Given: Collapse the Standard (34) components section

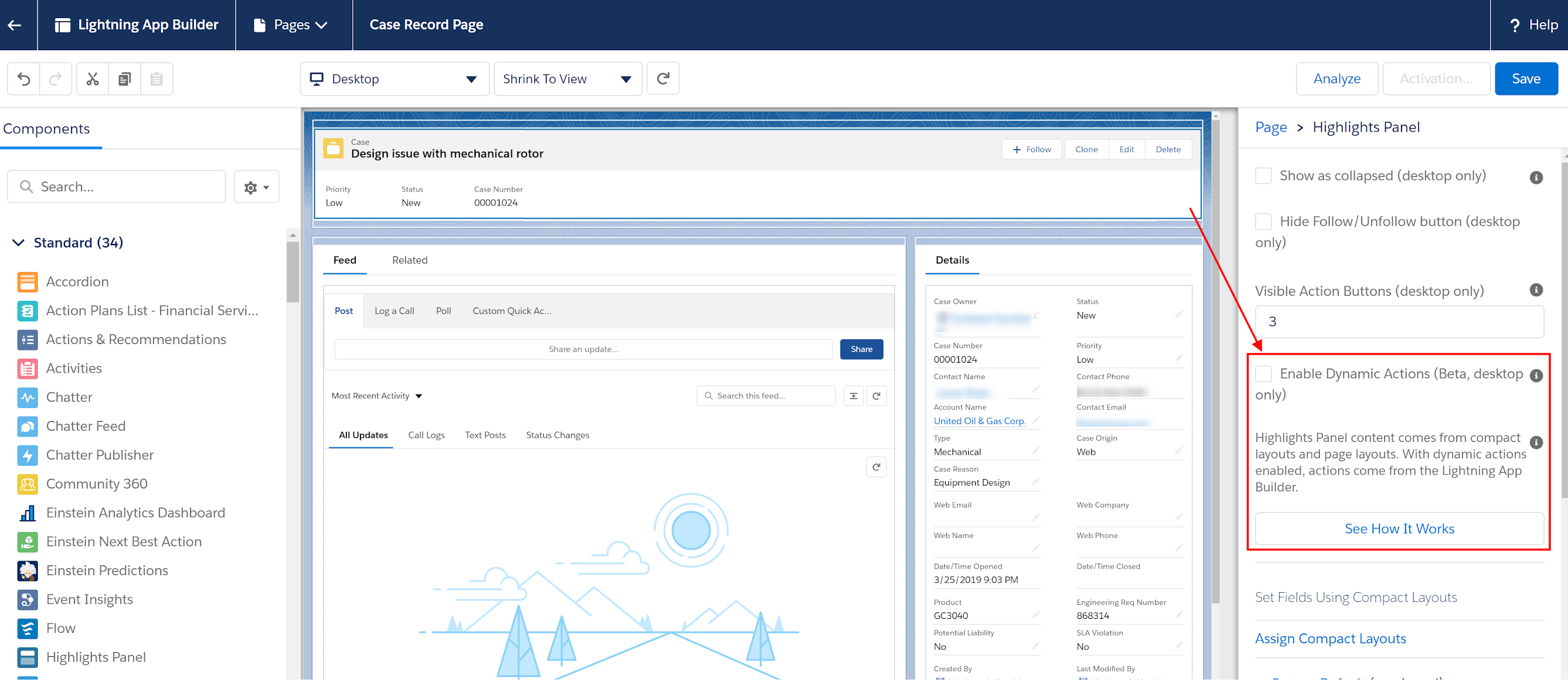Looking at the screenshot, I should click(17, 242).
